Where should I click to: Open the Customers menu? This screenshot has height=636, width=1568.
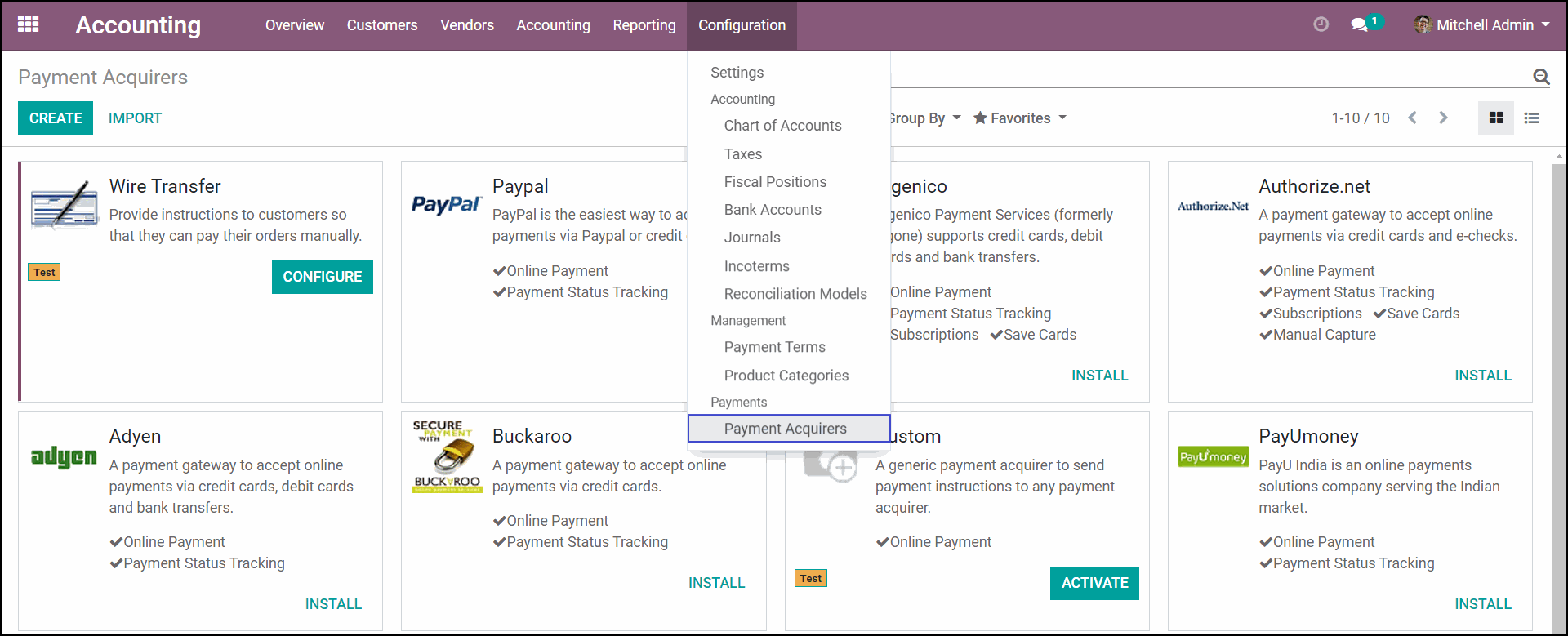(382, 25)
